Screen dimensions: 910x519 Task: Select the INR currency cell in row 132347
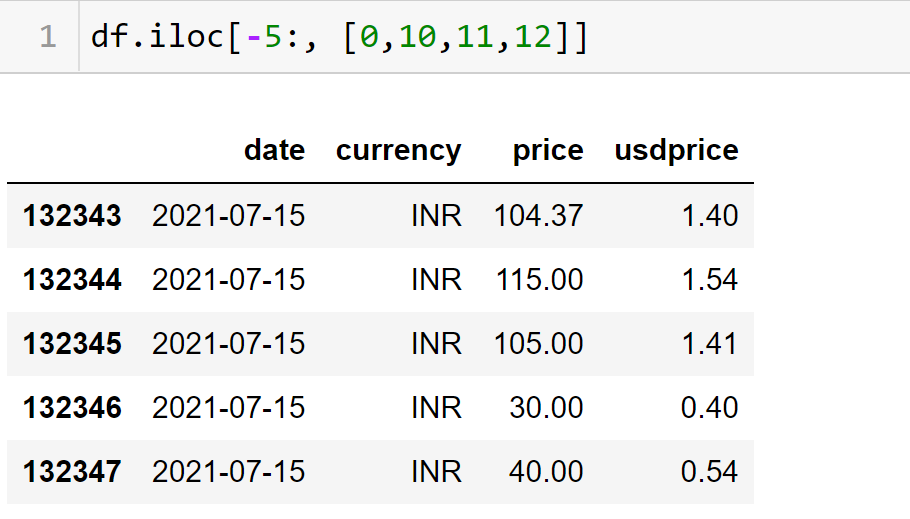(x=436, y=471)
